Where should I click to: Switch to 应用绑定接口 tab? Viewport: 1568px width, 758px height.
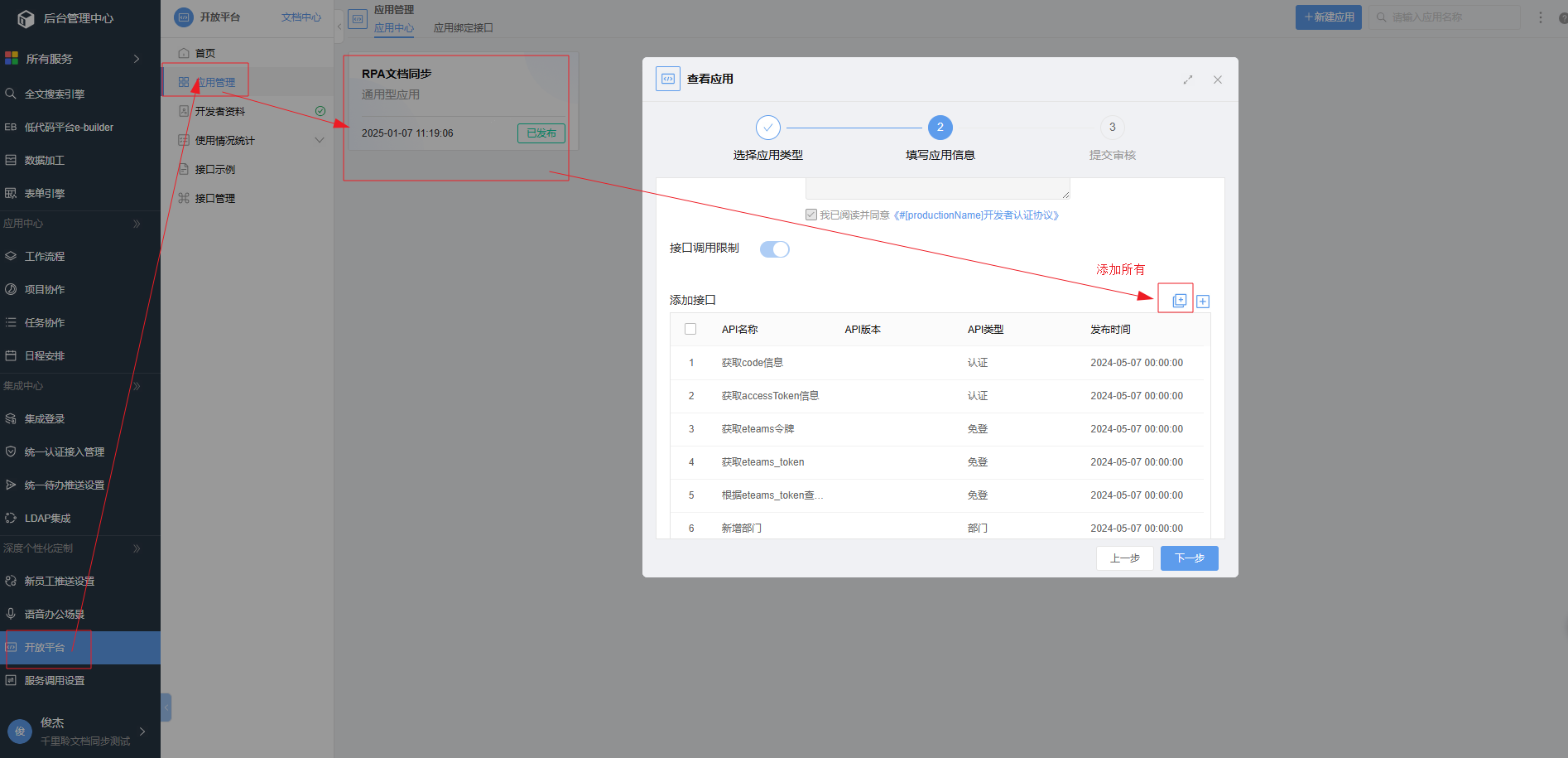[463, 28]
